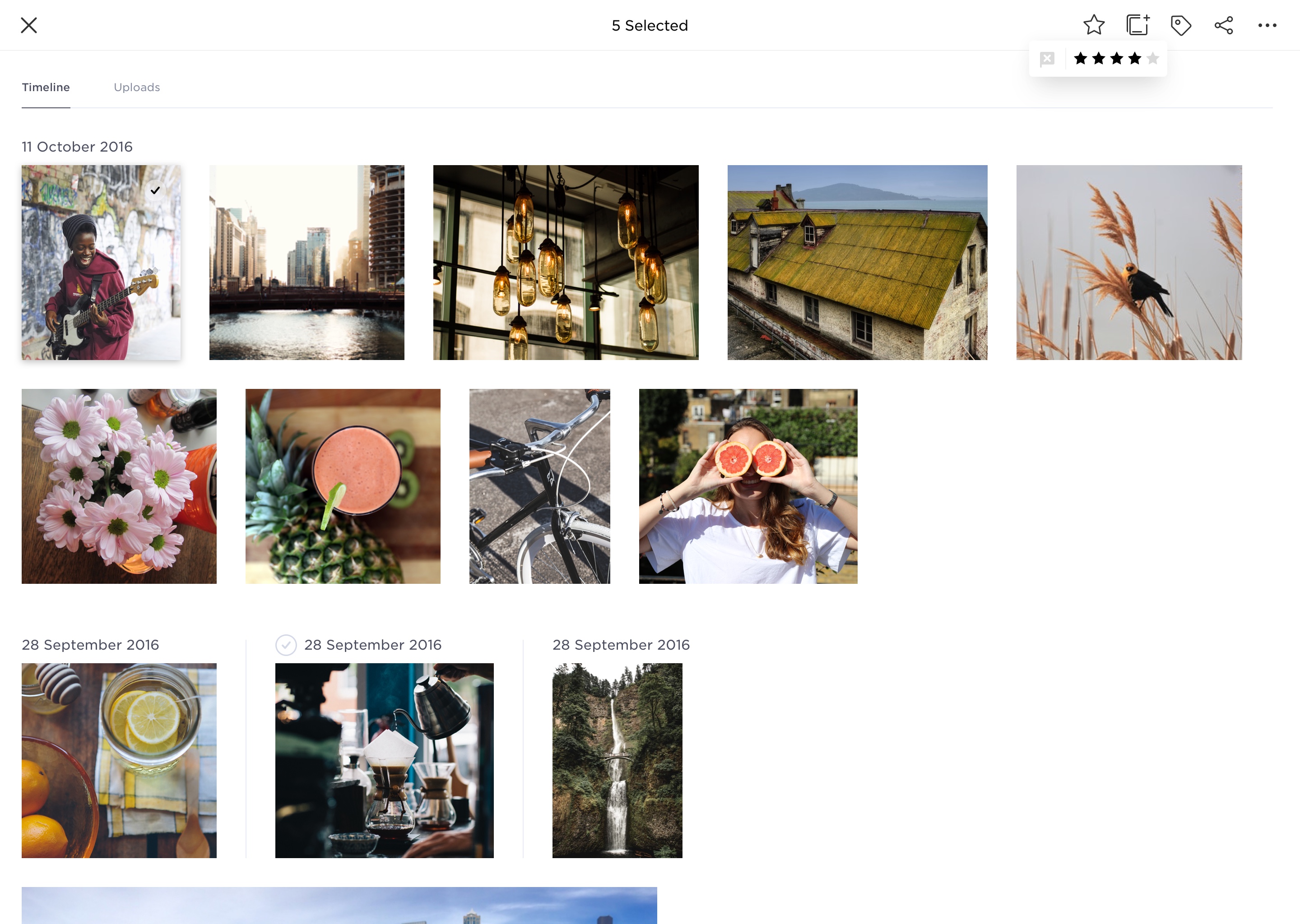Click the 28 September 2016 label above coffee photo
Image resolution: width=1300 pixels, height=924 pixels.
click(373, 645)
